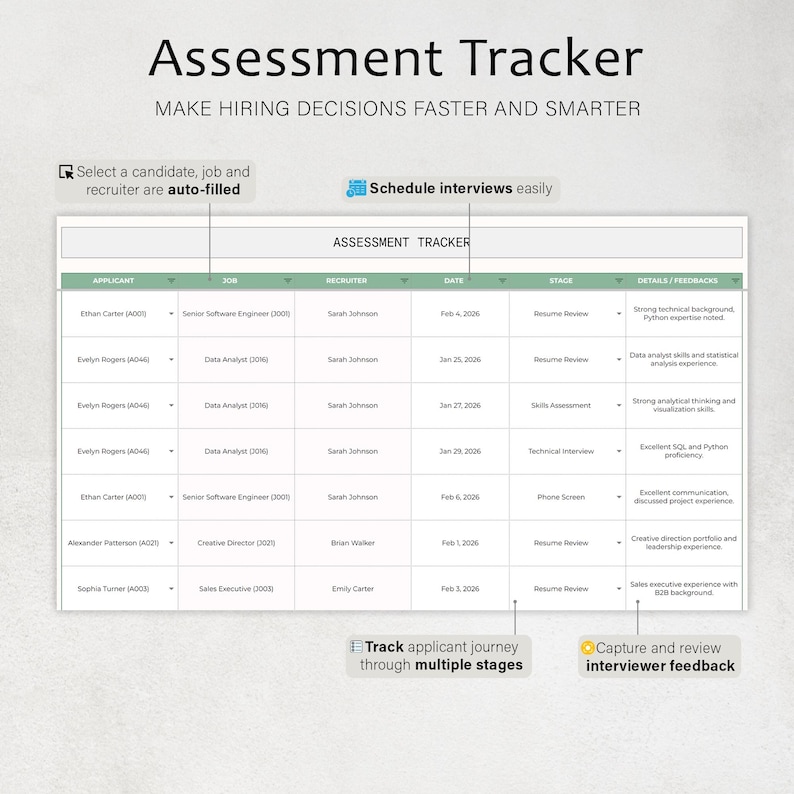The height and width of the screenshot is (794, 794).
Task: Open the DETAILS / FEEDBACKS filter icon
Action: [735, 281]
